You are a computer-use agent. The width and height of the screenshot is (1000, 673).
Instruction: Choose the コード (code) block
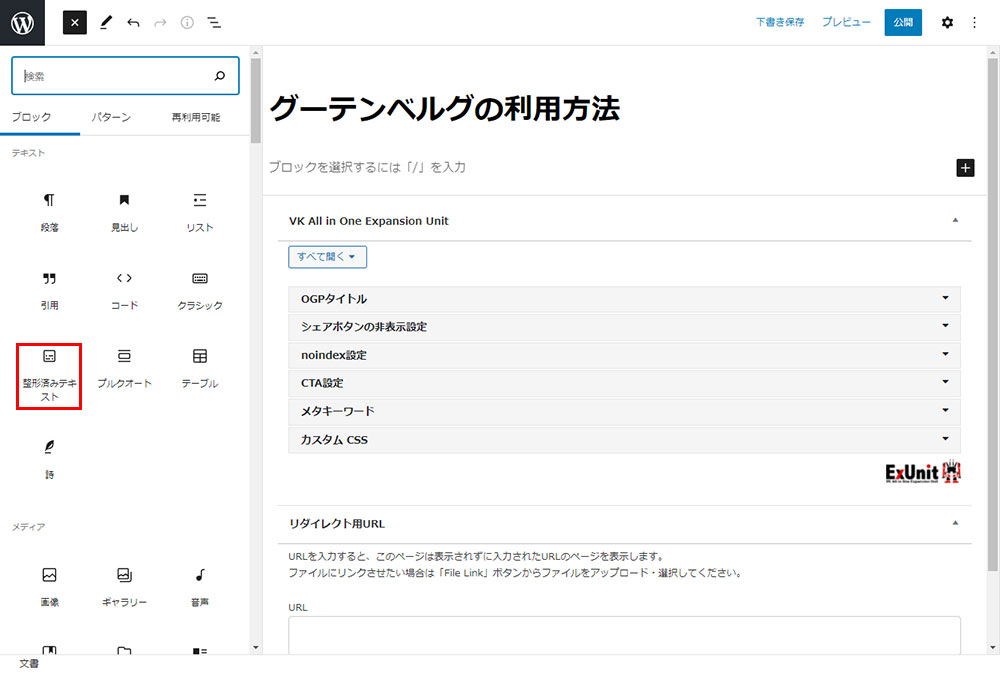coord(124,290)
